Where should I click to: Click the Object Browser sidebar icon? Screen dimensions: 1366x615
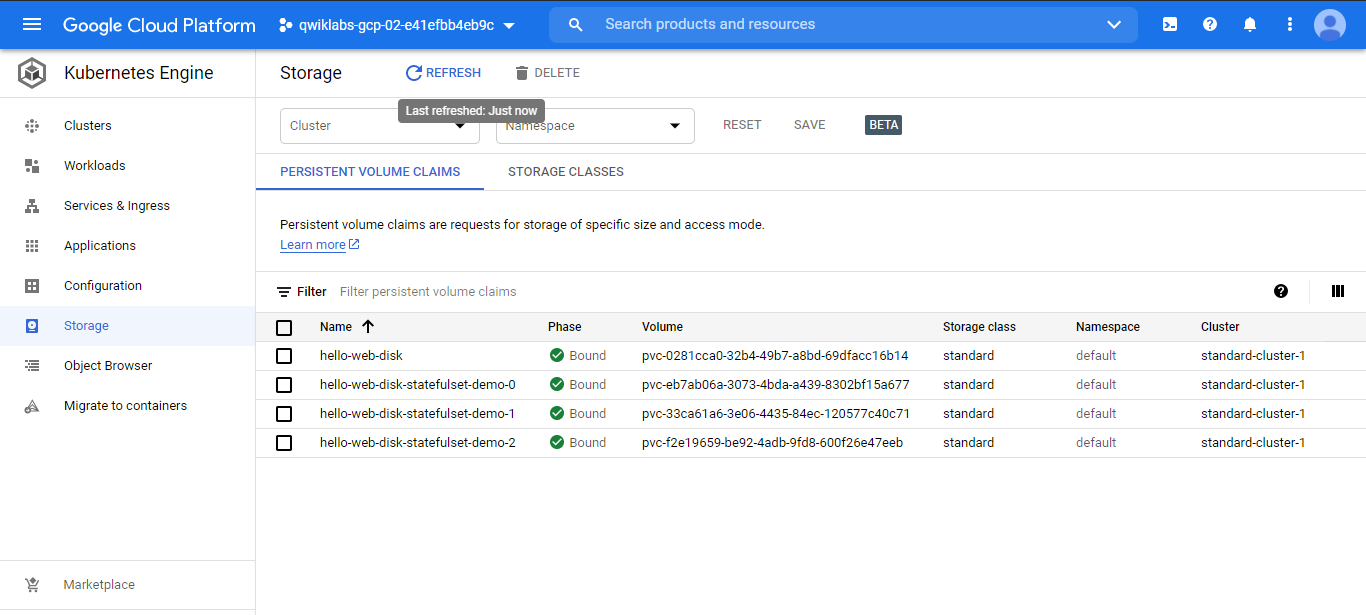[x=32, y=366]
